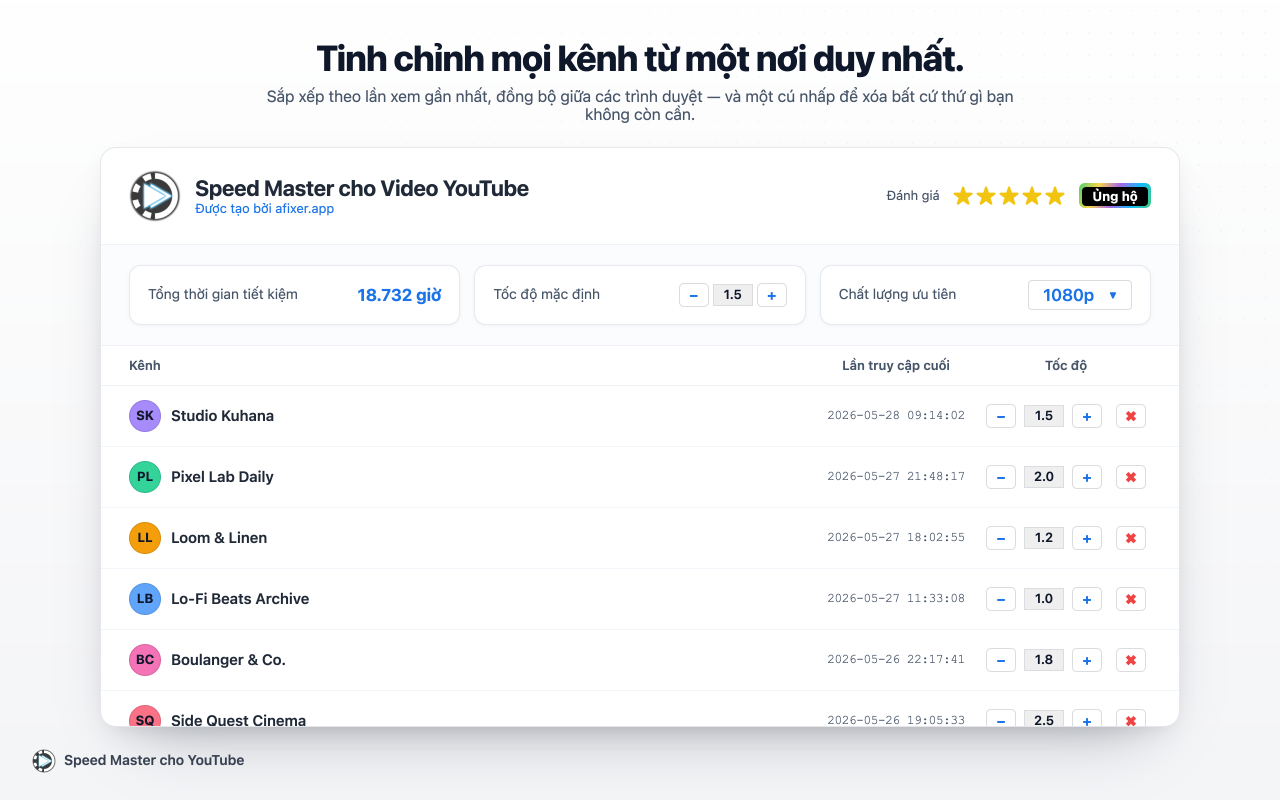The height and width of the screenshot is (800, 1280).
Task: Click the LB avatar for Lo-Fi Beats Archive
Action: 145,599
